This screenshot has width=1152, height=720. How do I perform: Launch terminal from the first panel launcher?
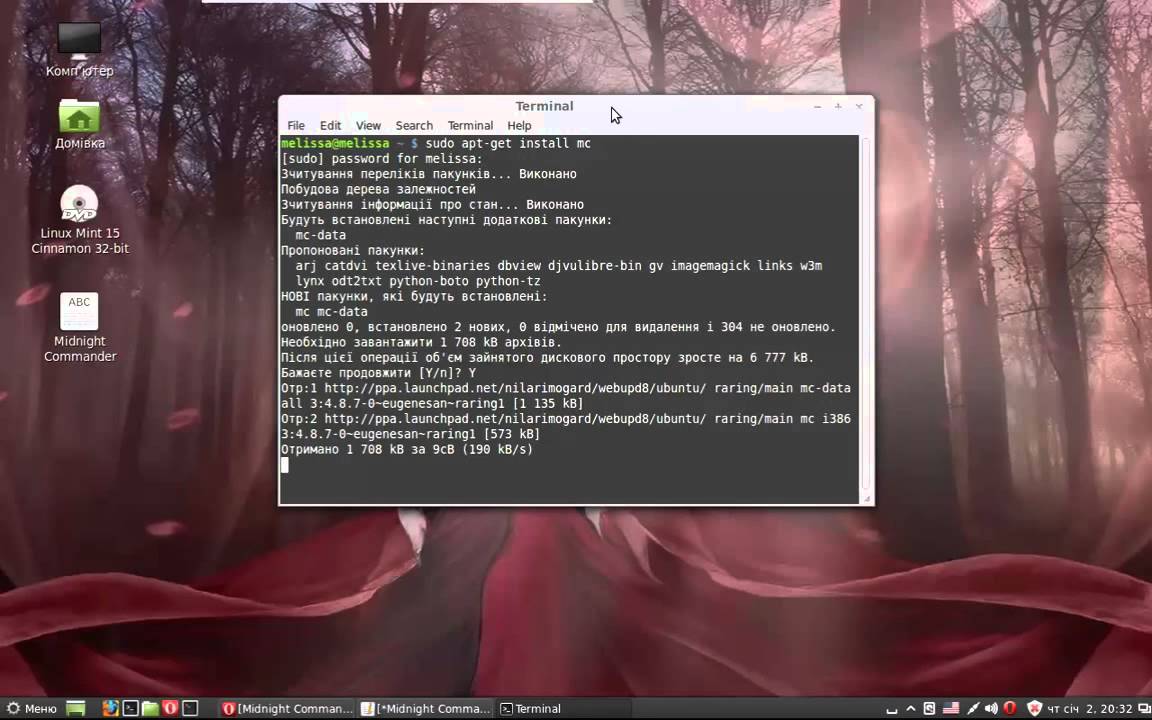130,709
